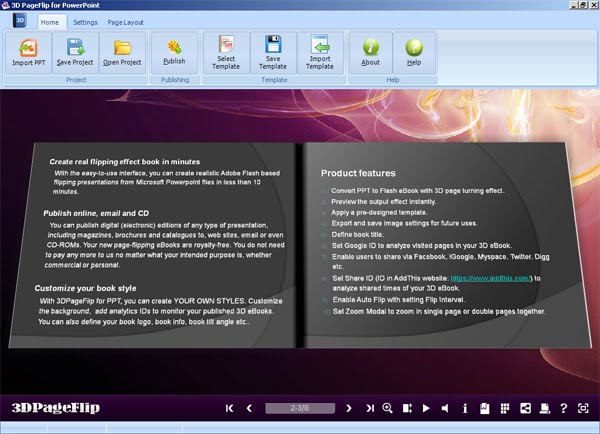Click the share icon
Image resolution: width=600 pixels, height=434 pixels.
click(x=525, y=408)
